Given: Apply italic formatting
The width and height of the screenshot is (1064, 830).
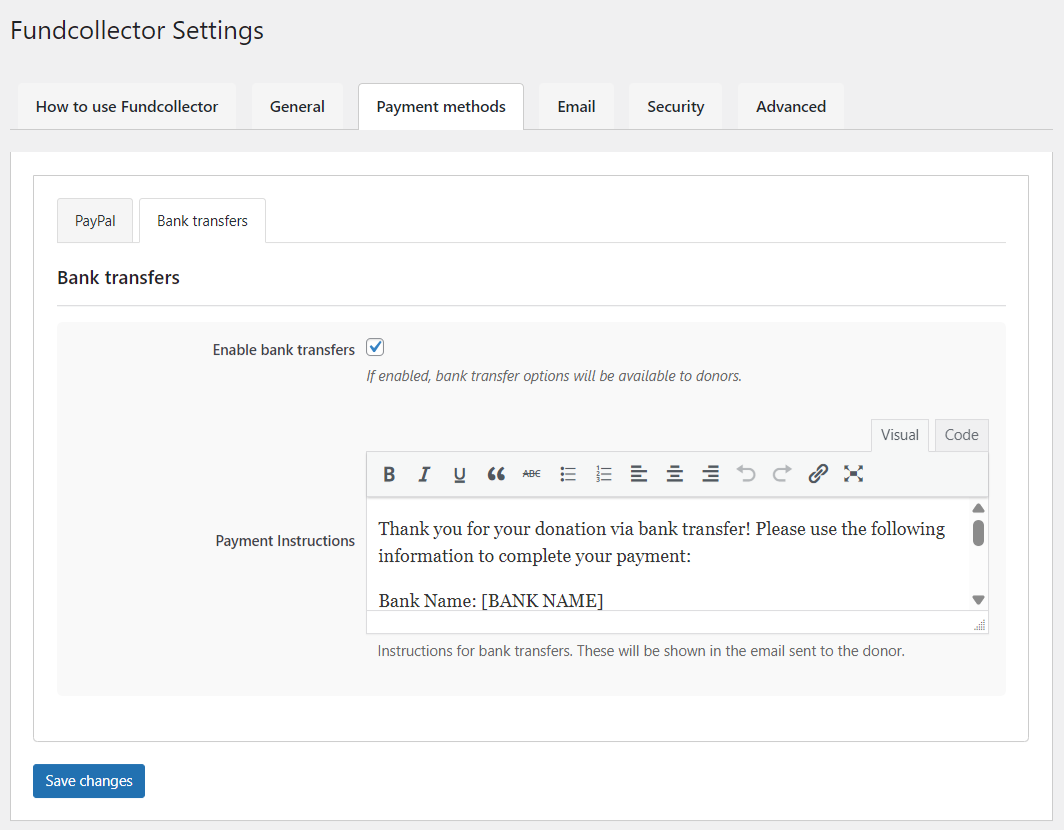Looking at the screenshot, I should point(424,474).
